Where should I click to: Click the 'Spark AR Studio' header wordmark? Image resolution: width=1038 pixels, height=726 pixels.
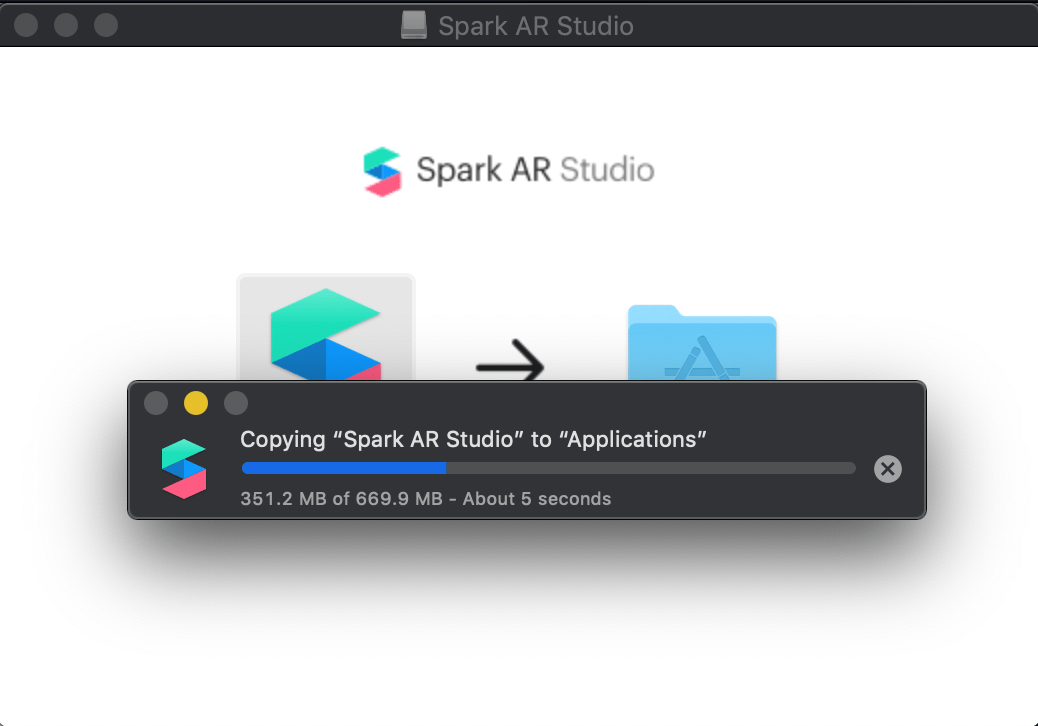coord(535,170)
